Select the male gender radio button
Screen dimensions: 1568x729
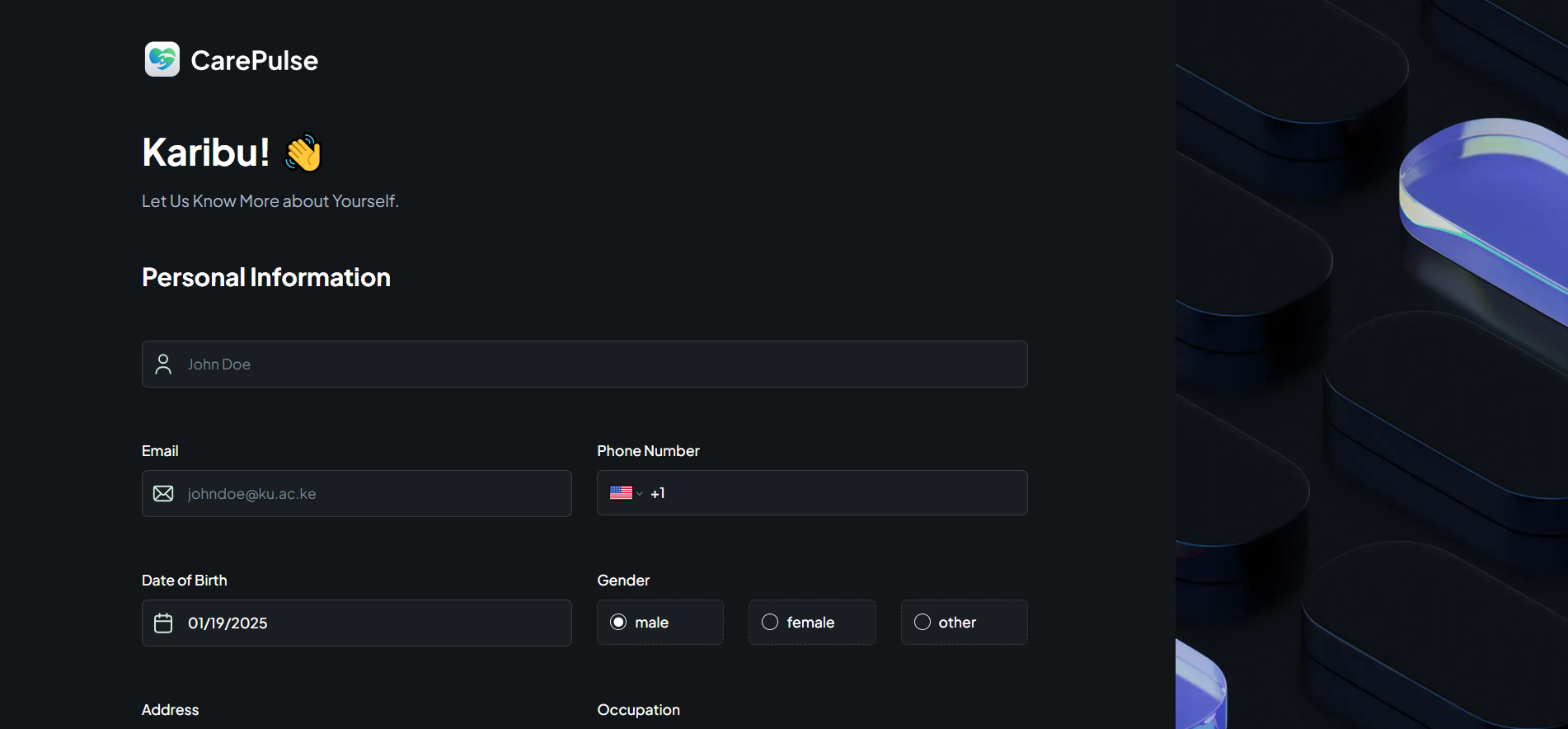618,623
